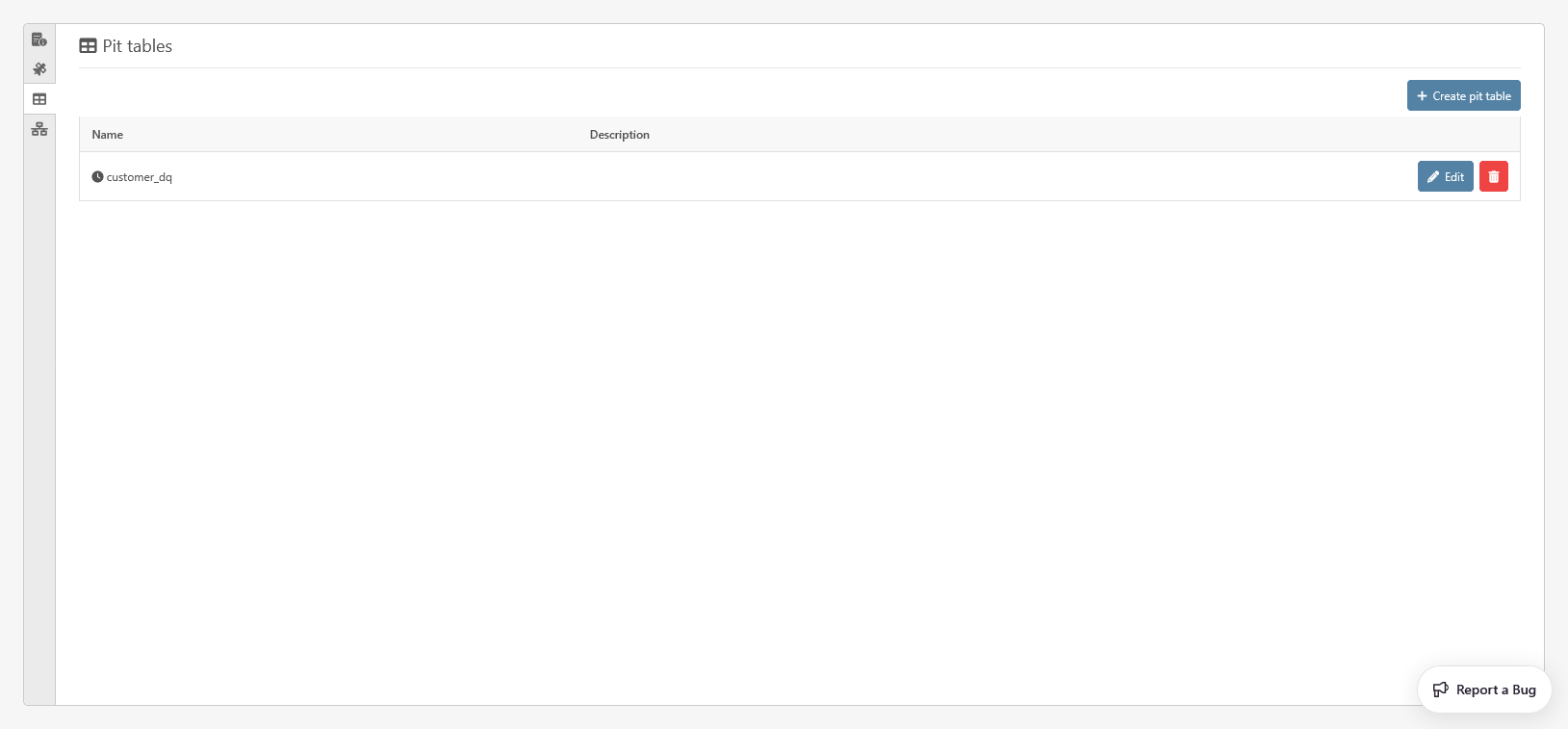
Task: Click the Create pit table button
Action: (1463, 95)
